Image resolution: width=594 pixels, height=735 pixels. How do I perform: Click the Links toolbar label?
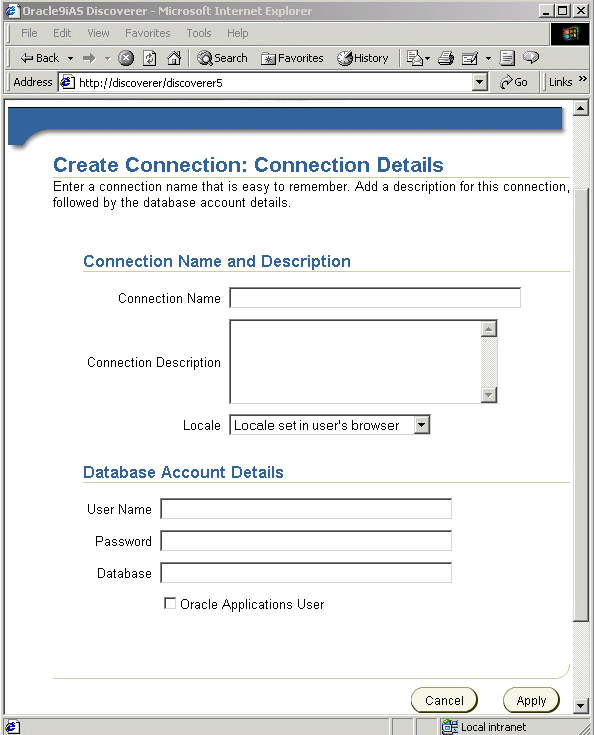click(560, 82)
